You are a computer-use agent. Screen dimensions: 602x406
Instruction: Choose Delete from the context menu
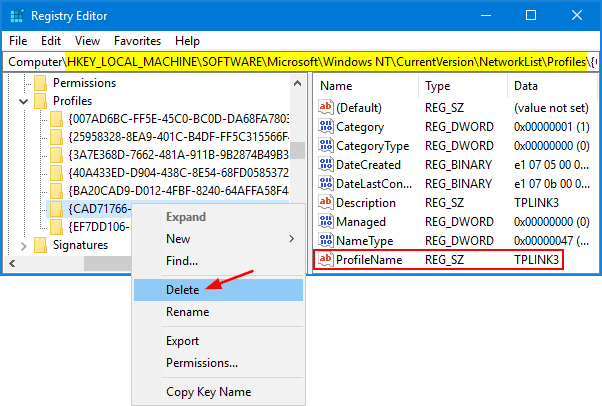[x=182, y=289]
